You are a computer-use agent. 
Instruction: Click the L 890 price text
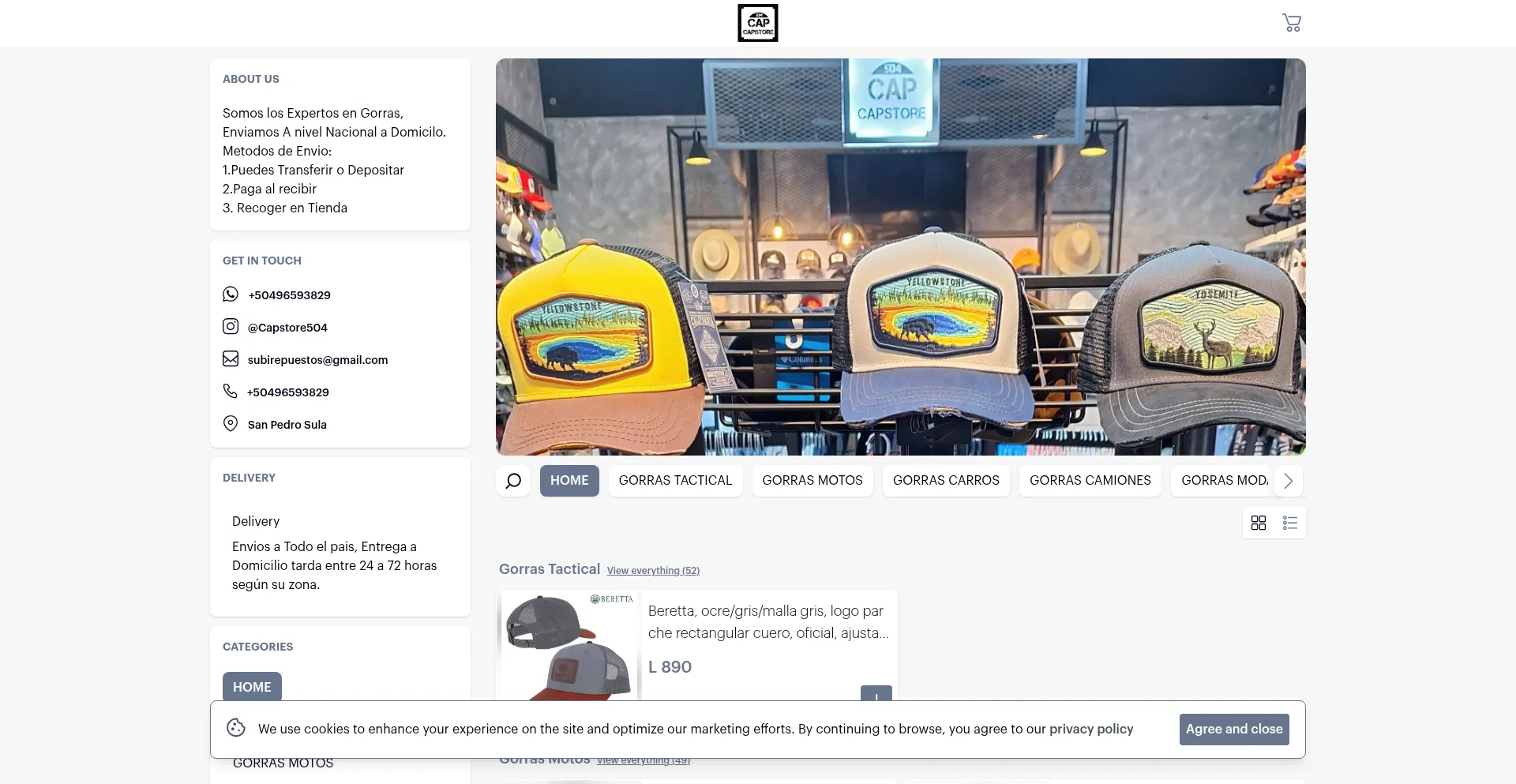(x=670, y=667)
